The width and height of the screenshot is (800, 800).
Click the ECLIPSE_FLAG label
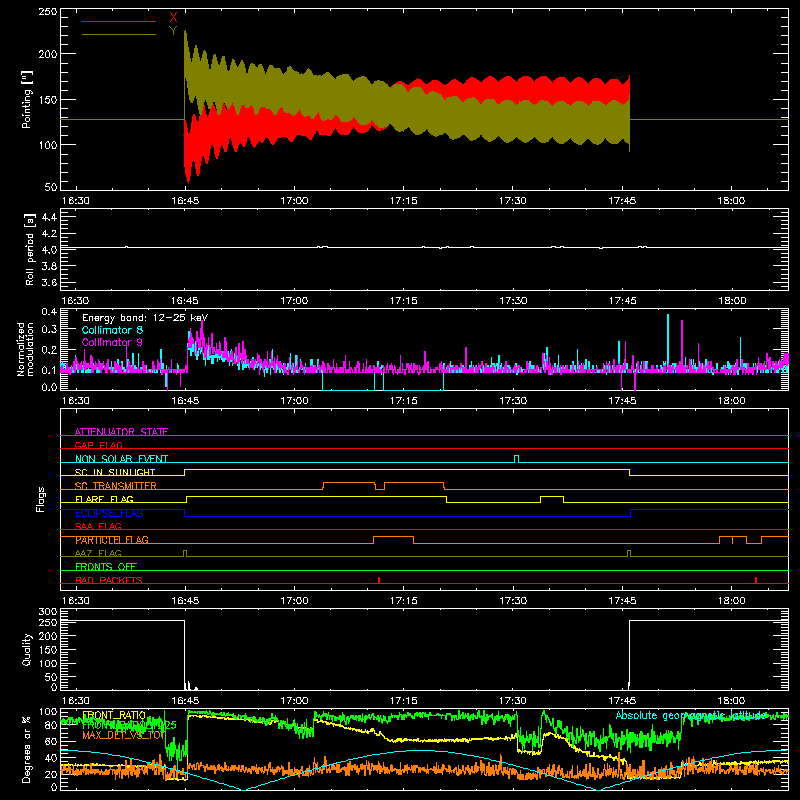click(109, 513)
